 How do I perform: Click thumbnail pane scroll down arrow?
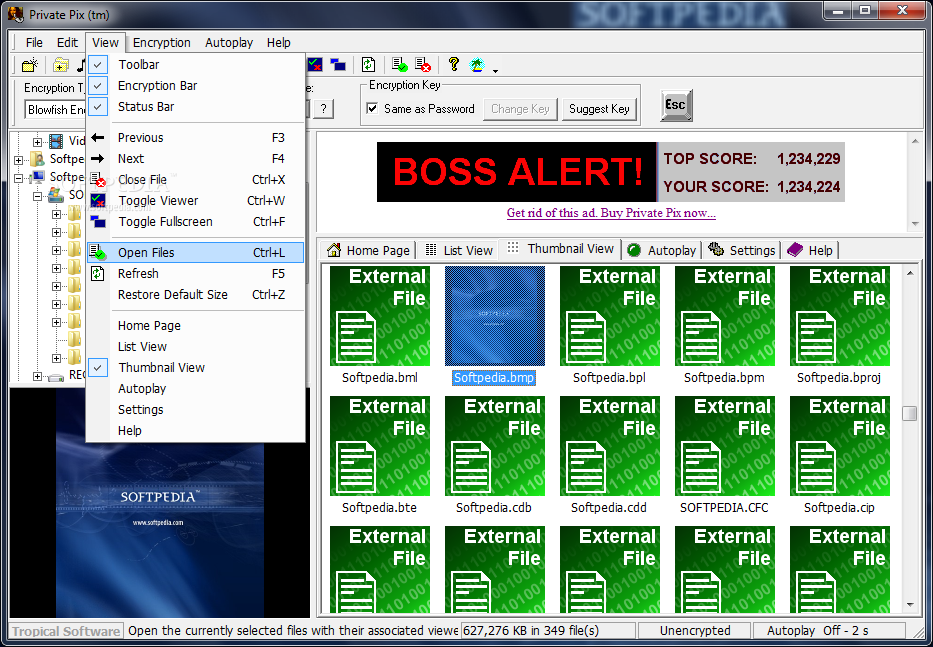pyautogui.click(x=910, y=605)
